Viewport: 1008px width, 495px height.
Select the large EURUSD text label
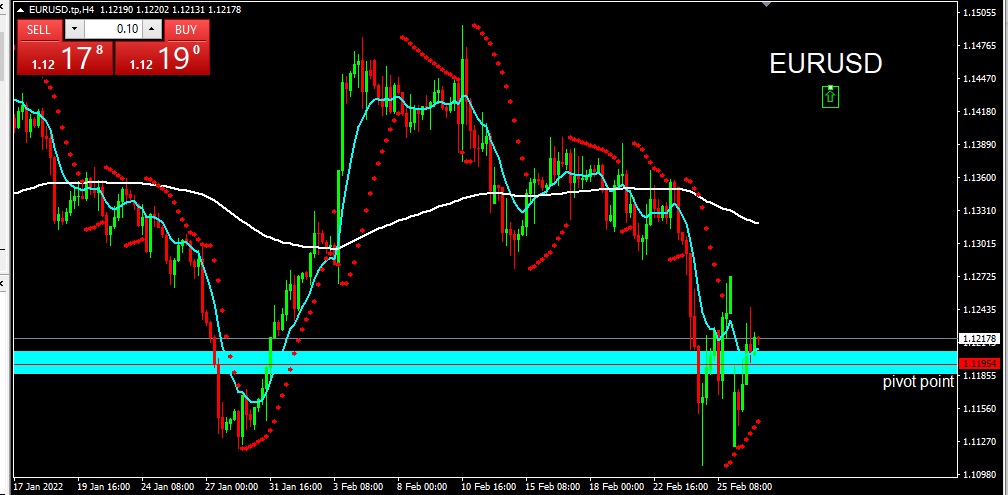(825, 63)
